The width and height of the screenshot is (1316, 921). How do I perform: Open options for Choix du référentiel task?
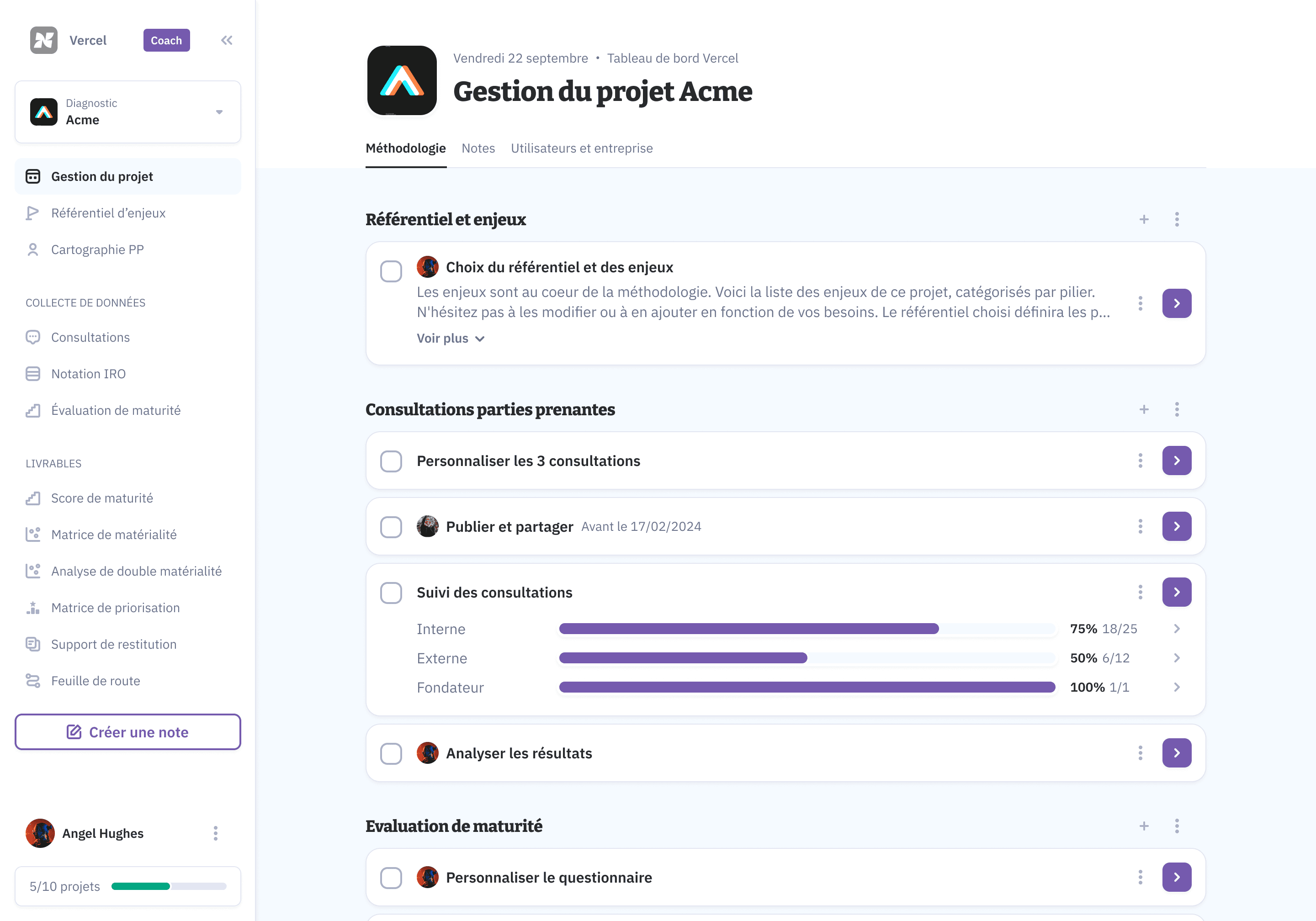(x=1141, y=304)
